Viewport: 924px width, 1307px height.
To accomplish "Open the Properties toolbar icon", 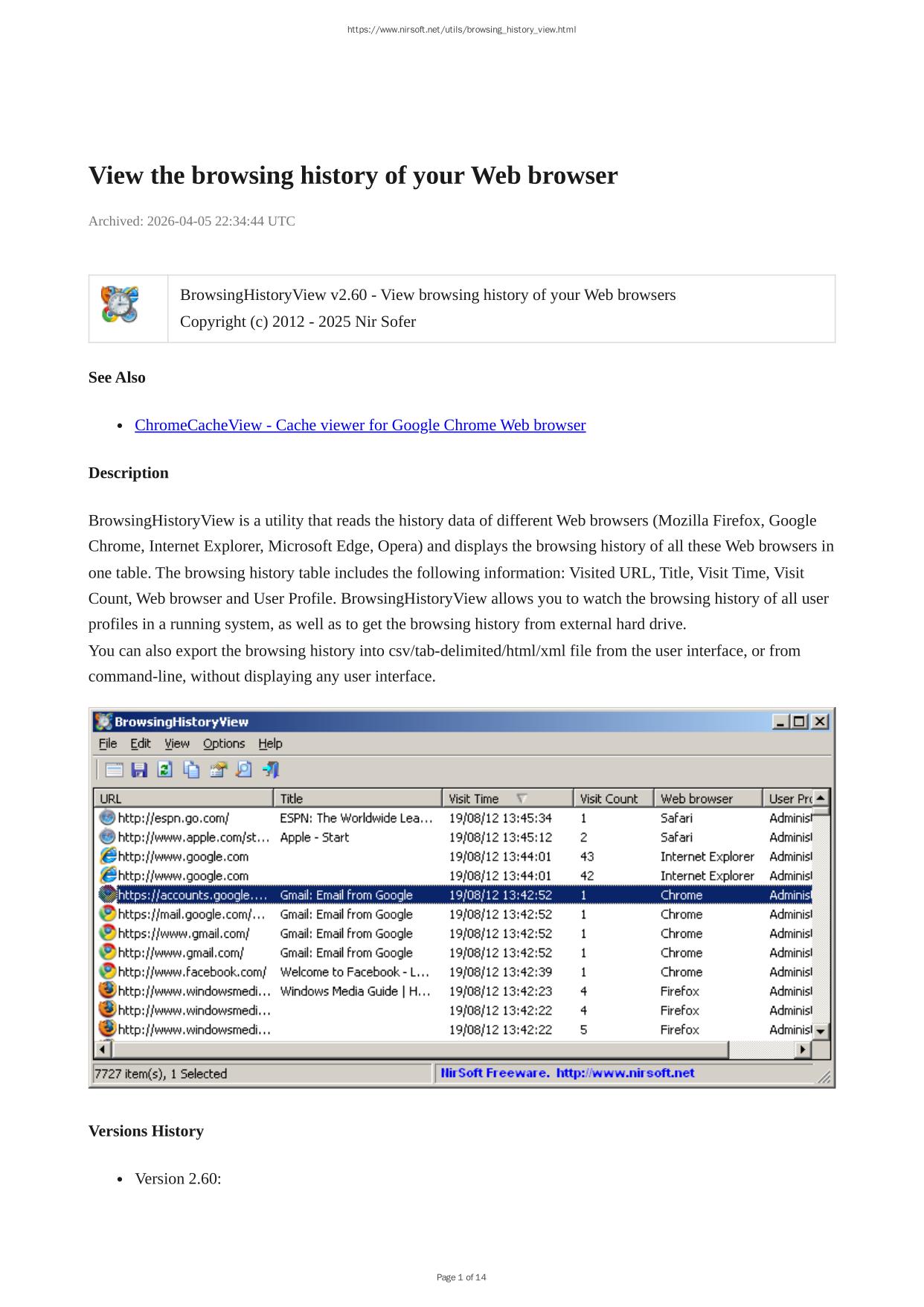I will tap(217, 770).
